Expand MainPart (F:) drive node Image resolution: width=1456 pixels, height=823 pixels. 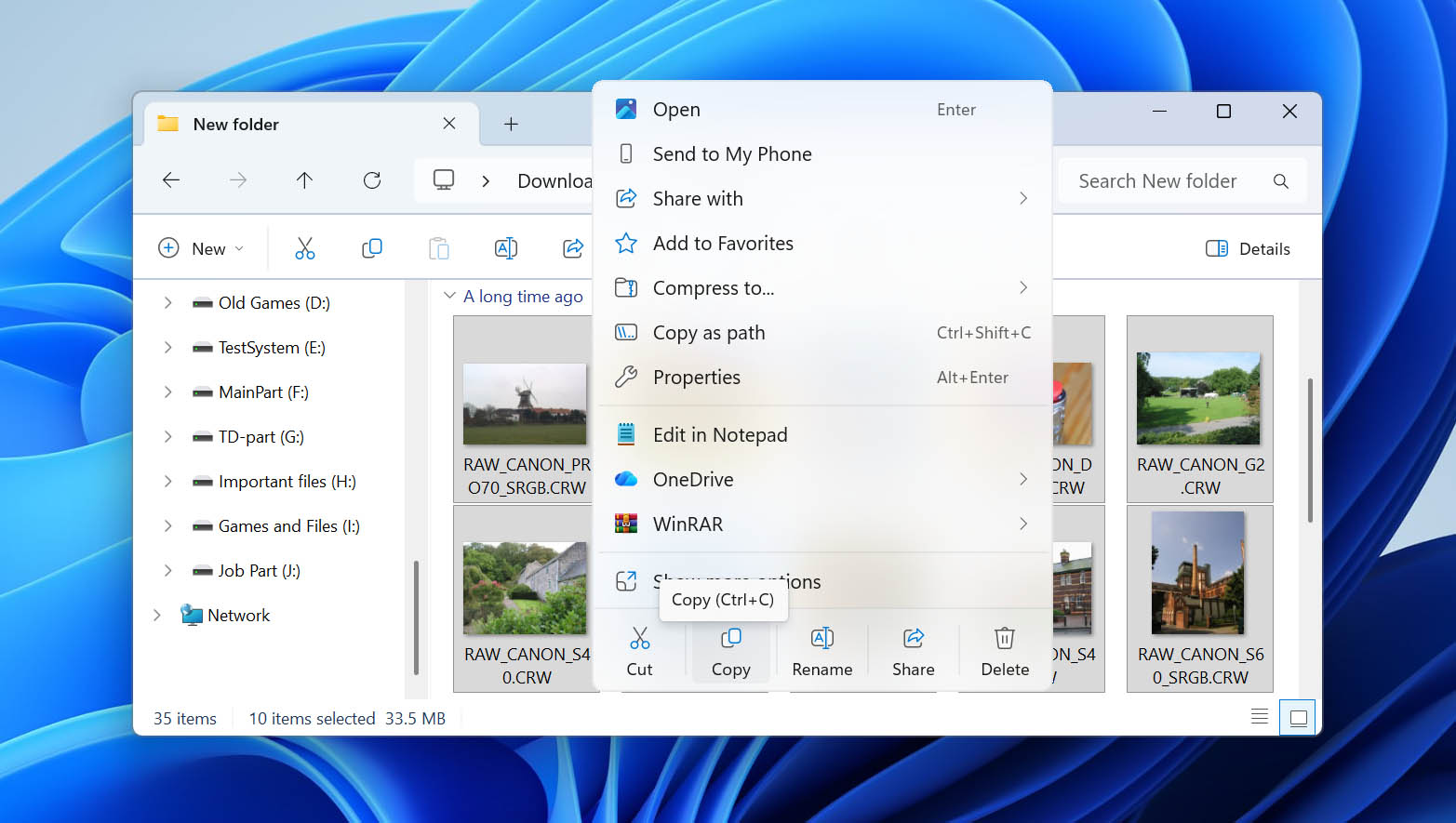tap(167, 392)
